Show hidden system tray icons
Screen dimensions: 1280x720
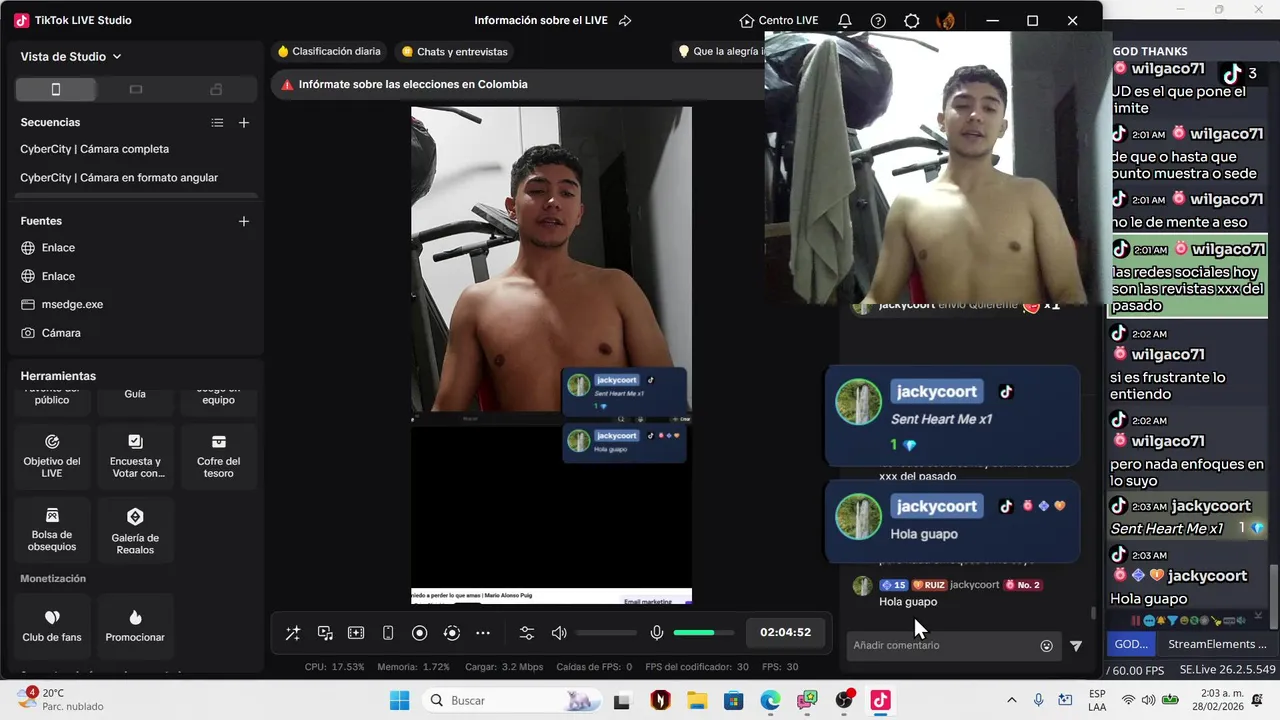pyautogui.click(x=1011, y=700)
